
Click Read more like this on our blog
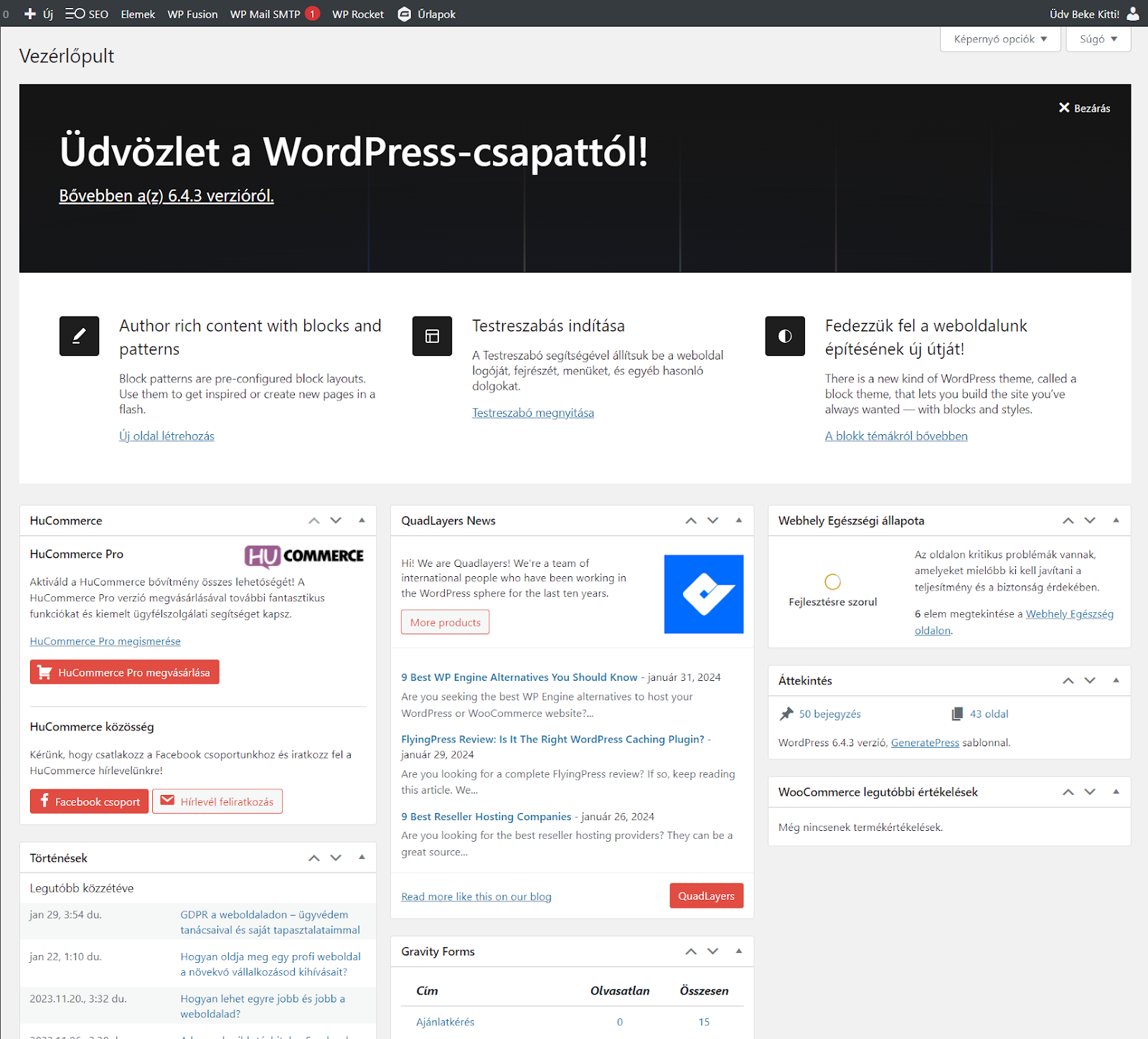476,896
